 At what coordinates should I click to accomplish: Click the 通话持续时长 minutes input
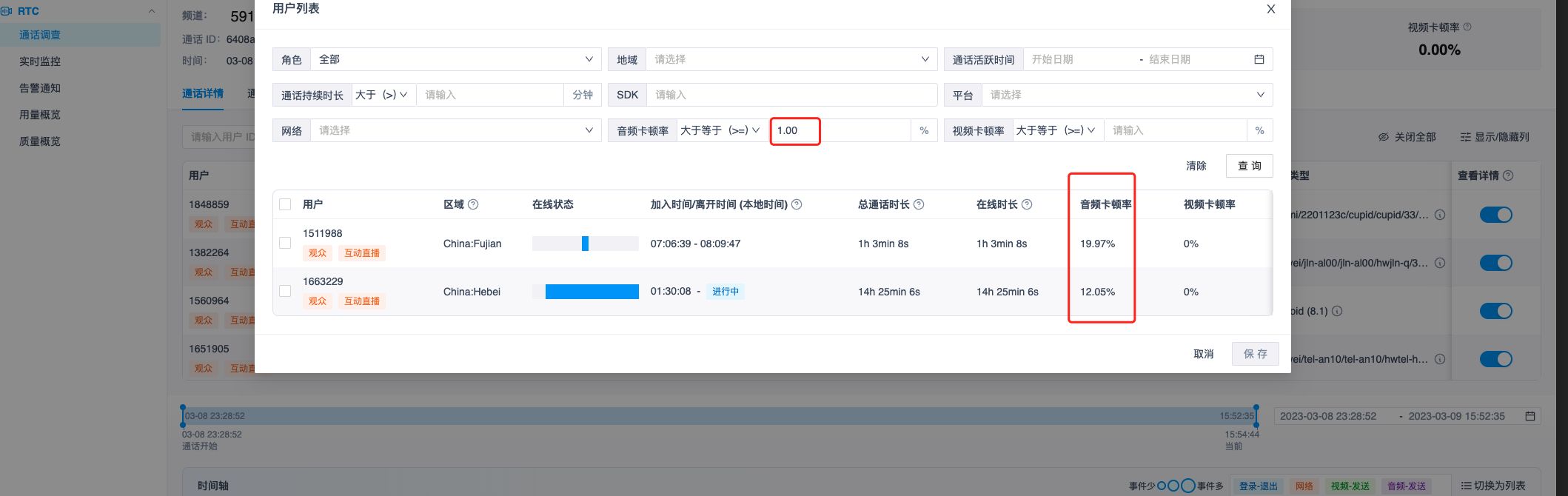[490, 95]
